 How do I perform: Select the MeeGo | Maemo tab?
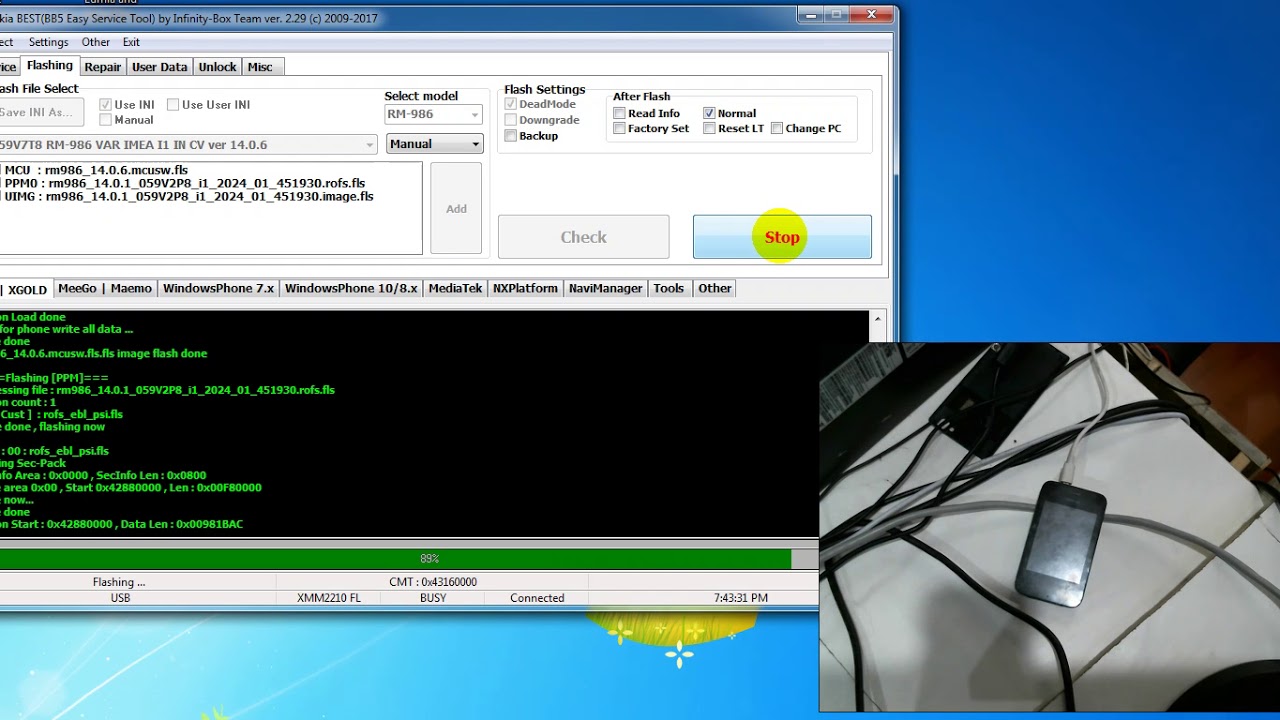tap(105, 288)
